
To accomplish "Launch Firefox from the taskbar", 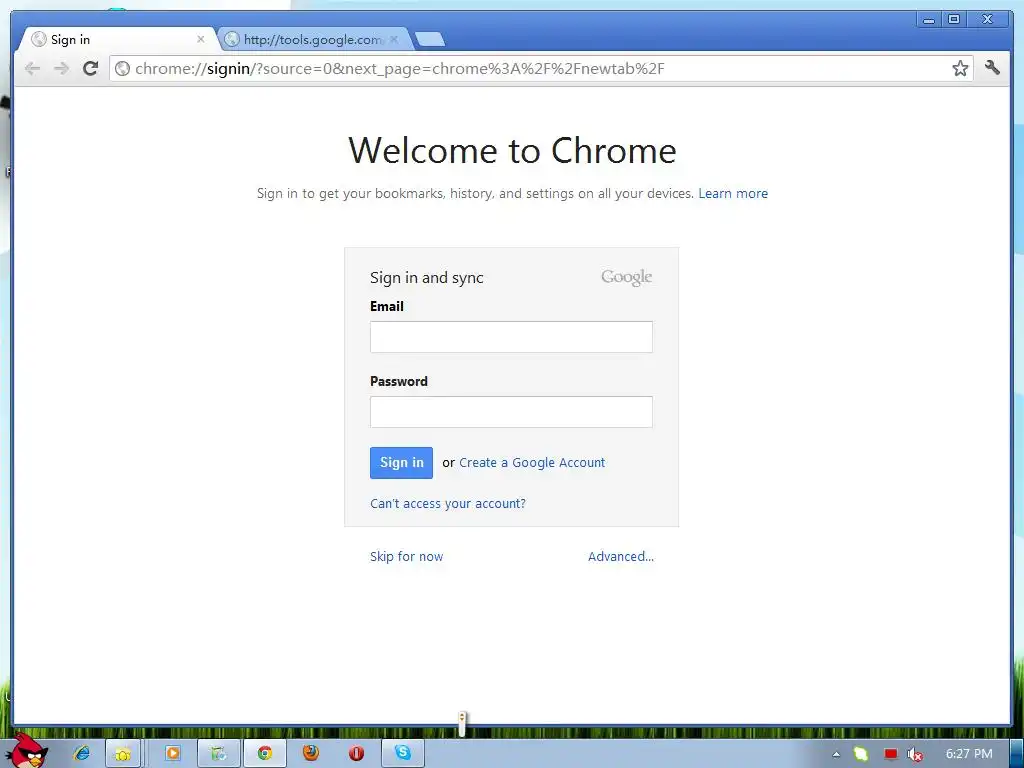I will (311, 753).
